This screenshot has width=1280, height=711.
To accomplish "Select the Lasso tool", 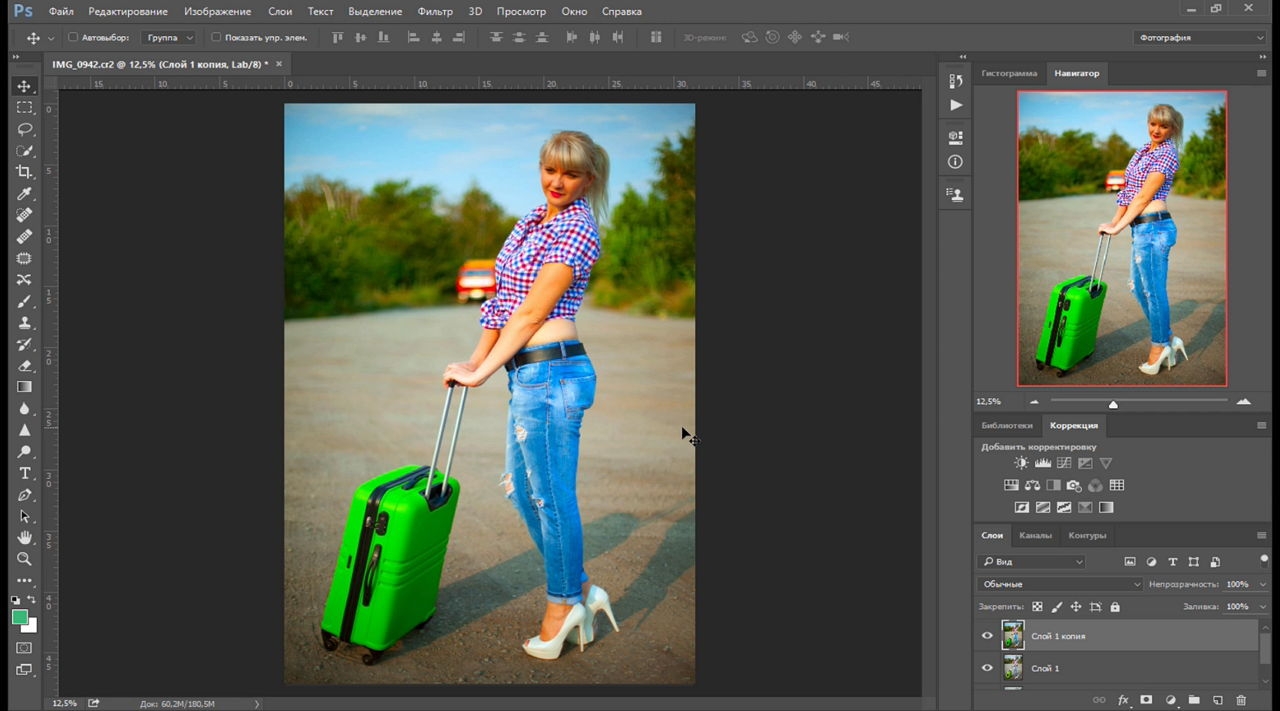I will [25, 129].
